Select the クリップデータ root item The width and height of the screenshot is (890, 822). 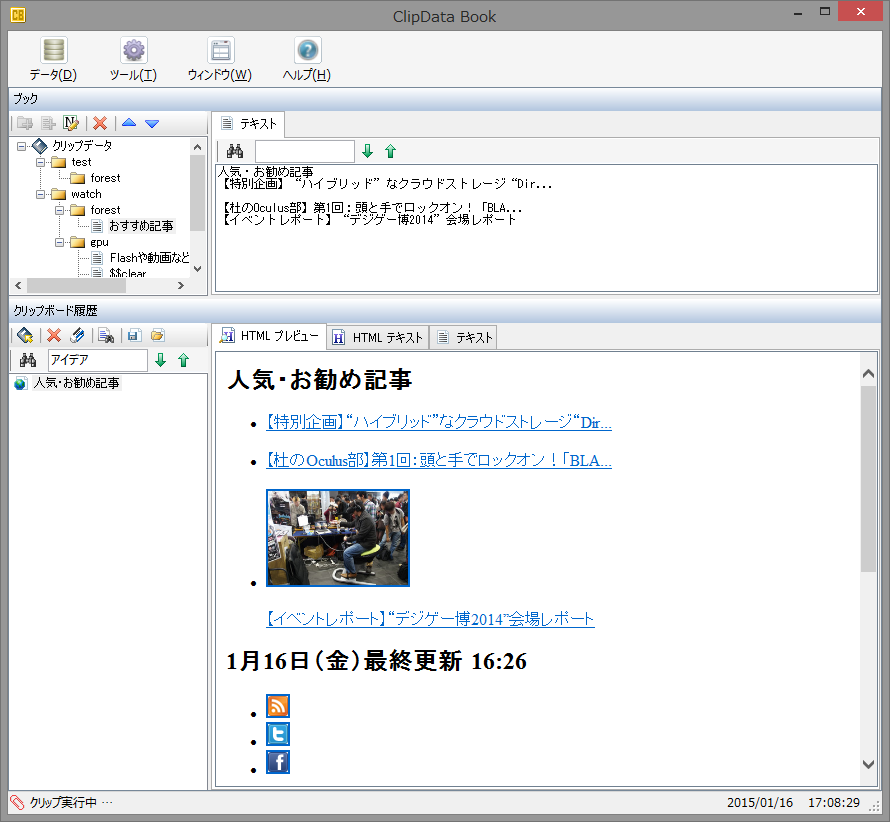(x=82, y=146)
